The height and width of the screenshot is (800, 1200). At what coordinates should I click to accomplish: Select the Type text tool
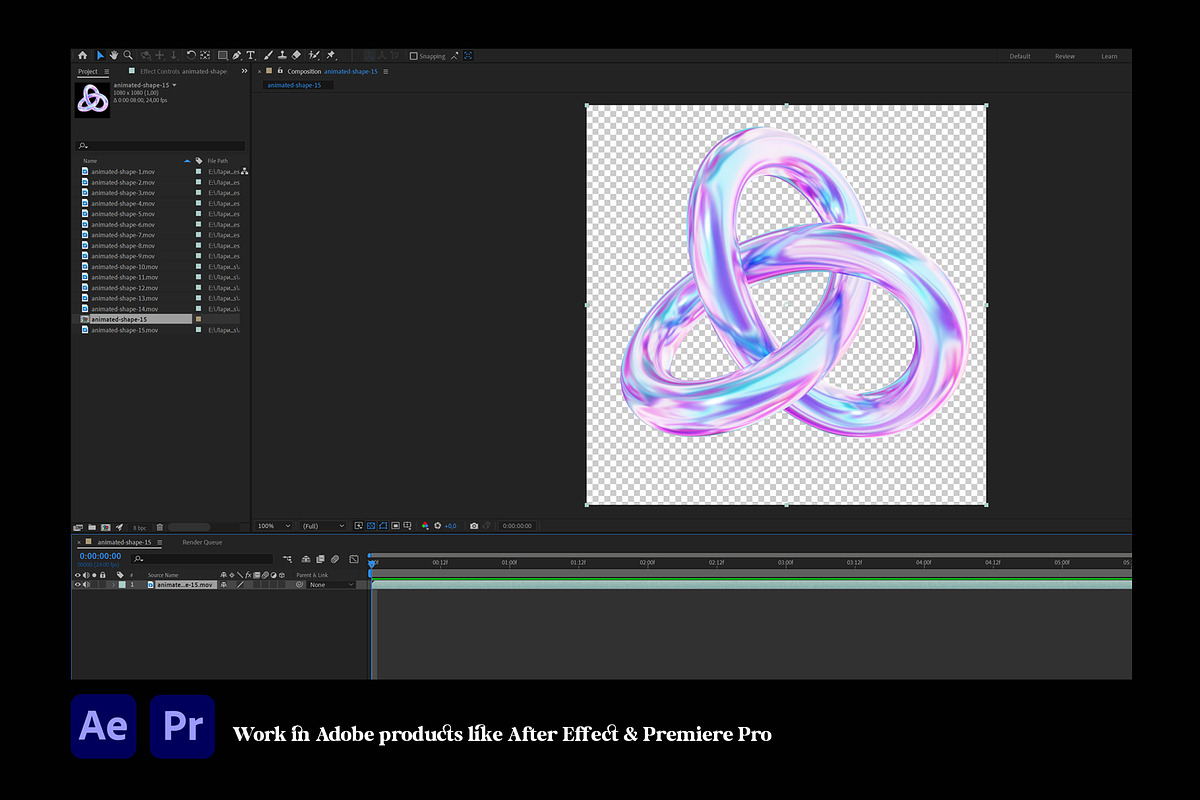251,56
